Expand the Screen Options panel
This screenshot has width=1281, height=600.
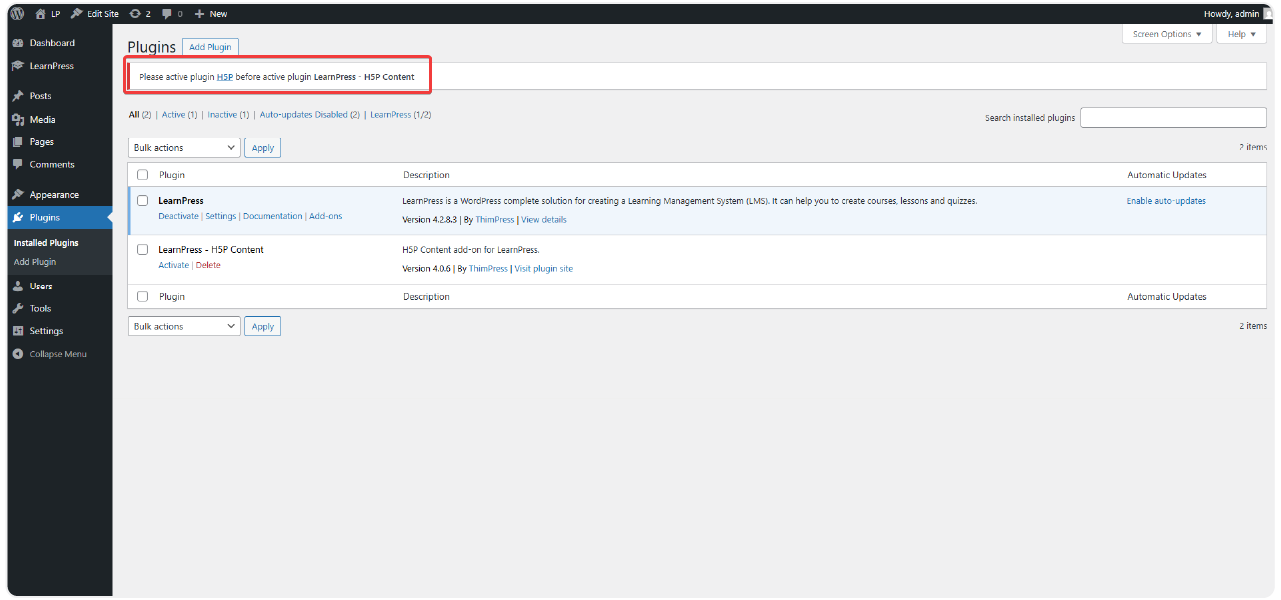[x=1167, y=34]
